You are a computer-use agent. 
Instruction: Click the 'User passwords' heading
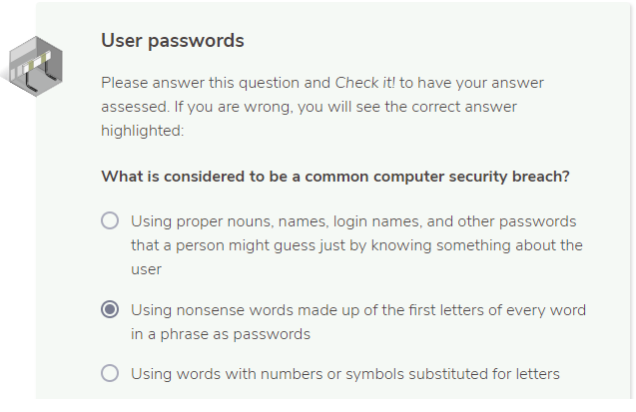point(173,41)
